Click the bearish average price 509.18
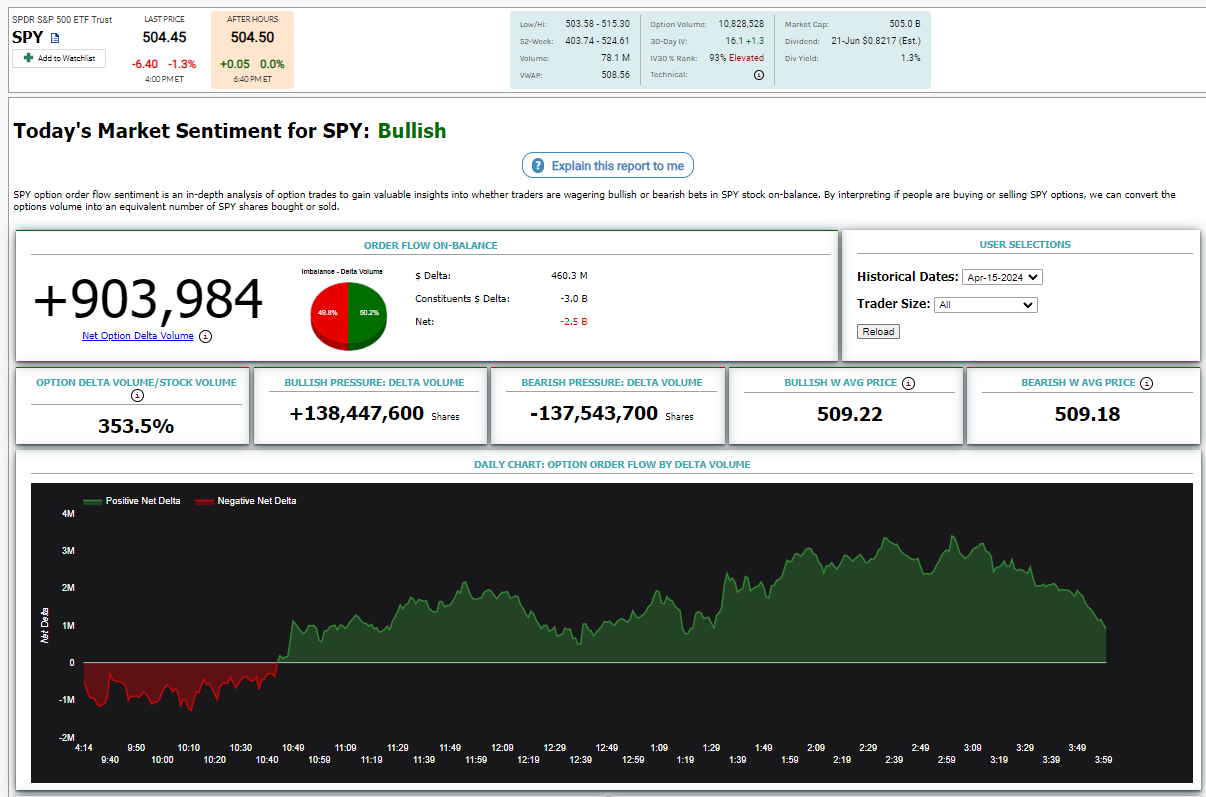This screenshot has height=797, width=1206. pyautogui.click(x=1088, y=414)
